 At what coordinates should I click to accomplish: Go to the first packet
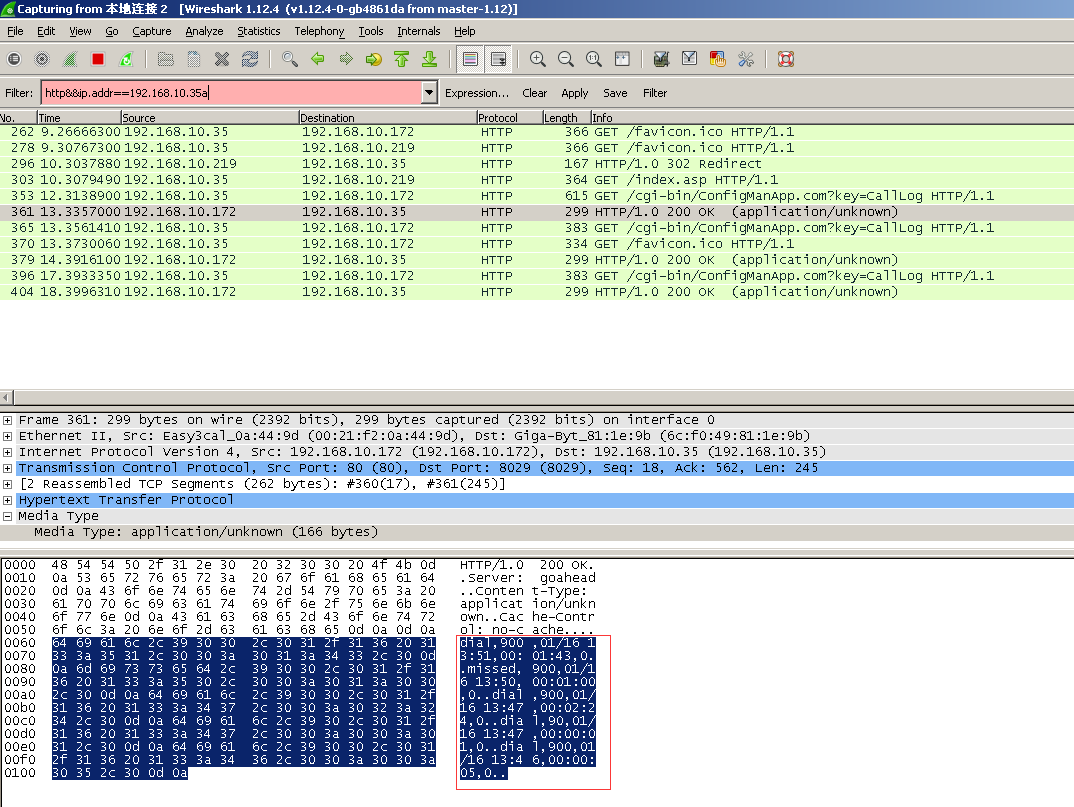click(x=401, y=59)
